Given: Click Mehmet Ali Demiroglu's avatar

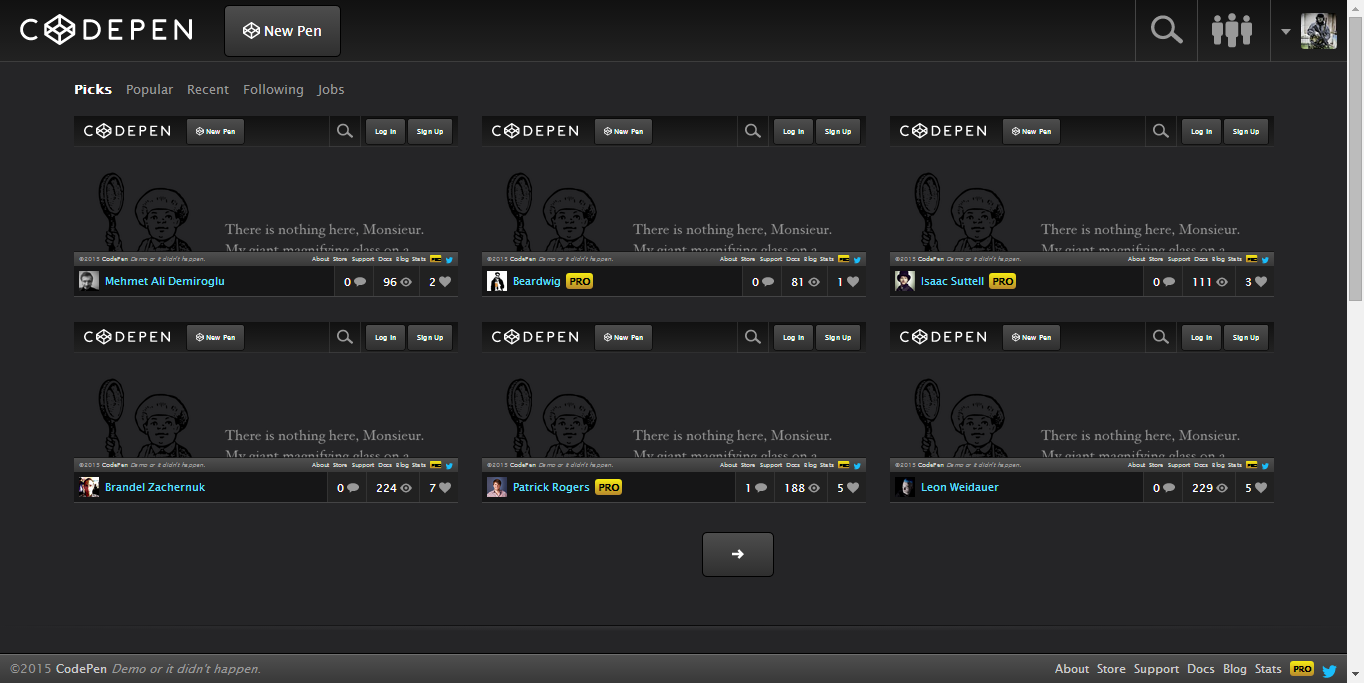Looking at the screenshot, I should [x=89, y=281].
